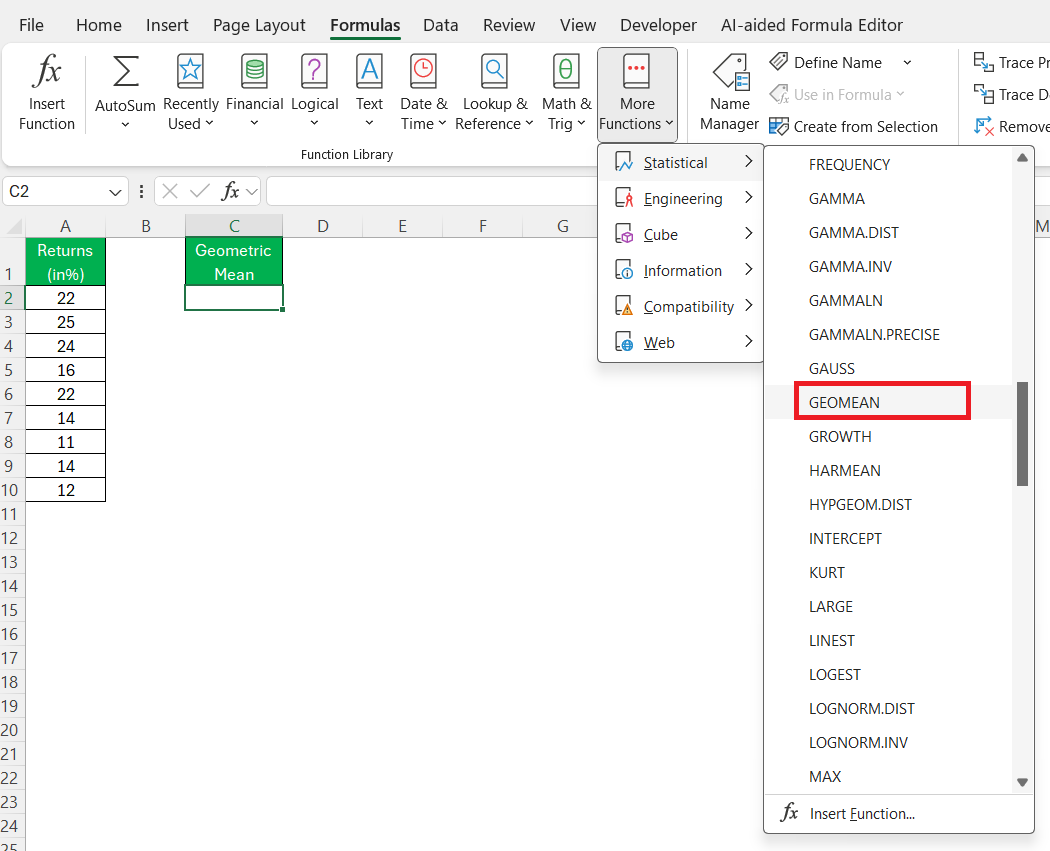Open the File tab
Image resolution: width=1050 pixels, height=851 pixels.
(x=31, y=25)
